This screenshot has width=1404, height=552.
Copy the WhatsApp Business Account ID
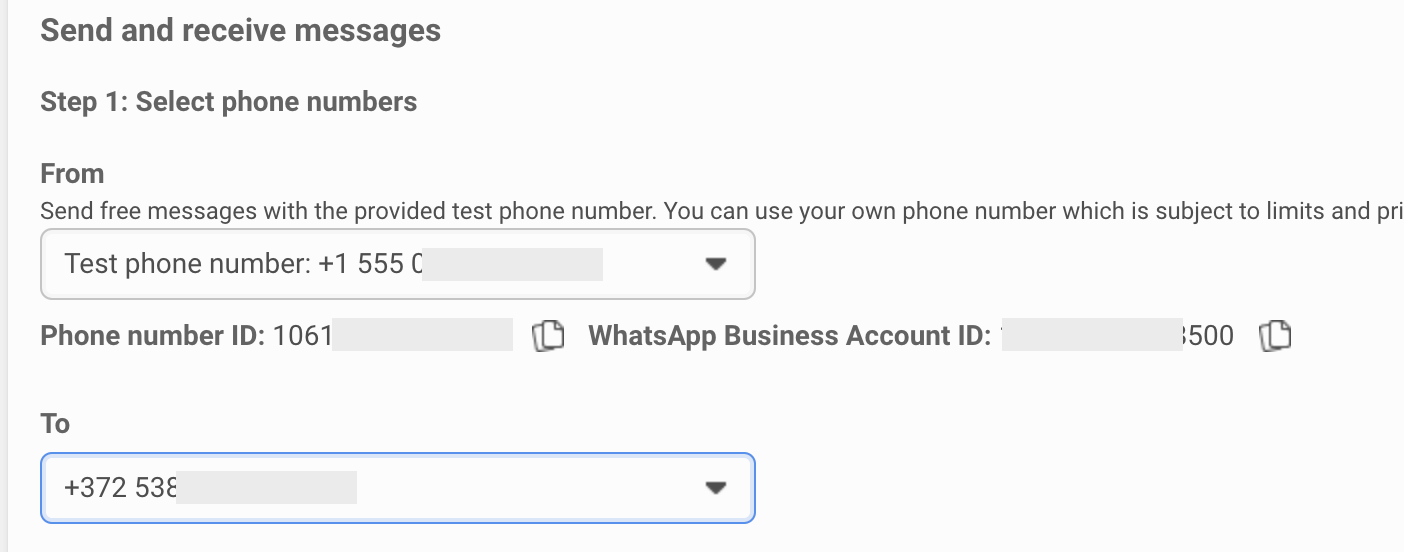pyautogui.click(x=1275, y=336)
